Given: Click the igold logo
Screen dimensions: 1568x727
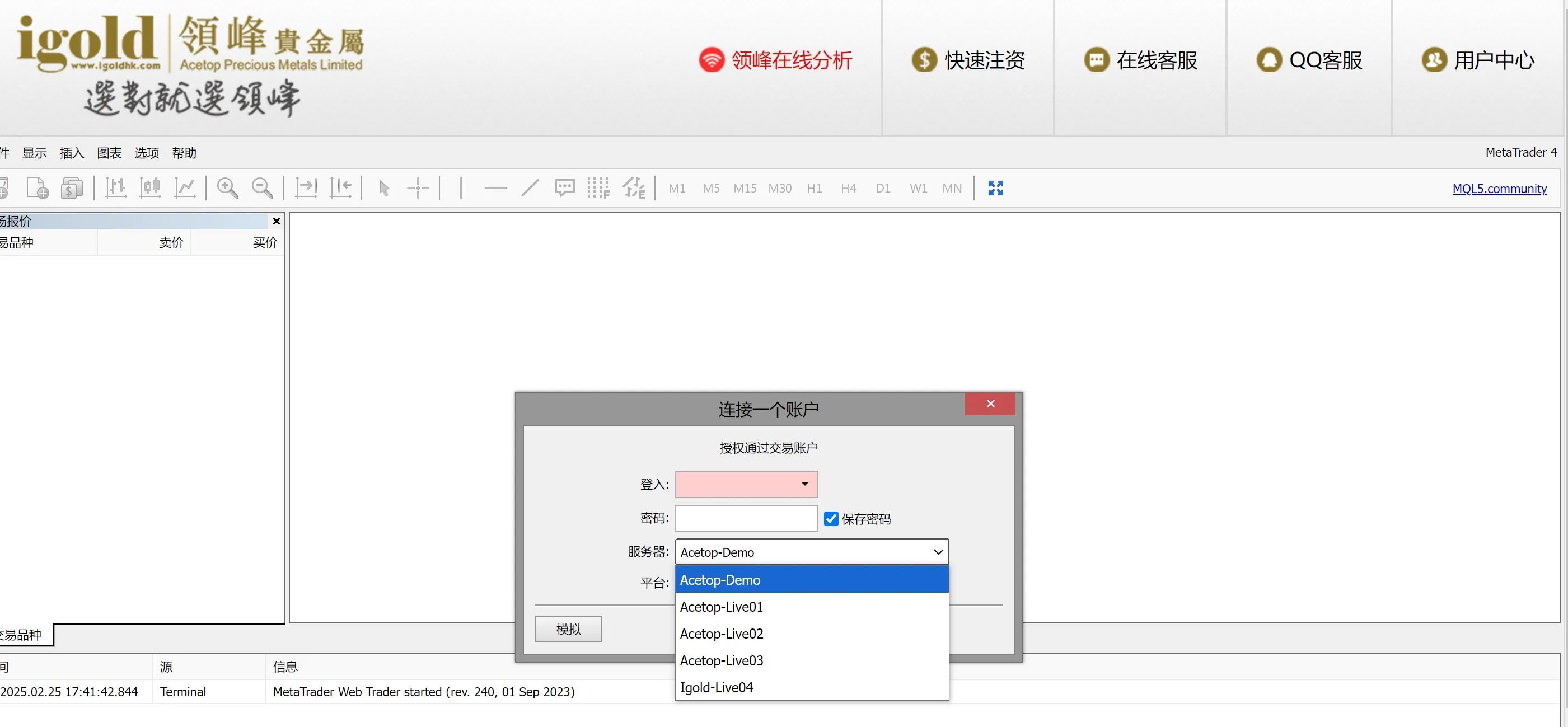Looking at the screenshot, I should [190, 65].
